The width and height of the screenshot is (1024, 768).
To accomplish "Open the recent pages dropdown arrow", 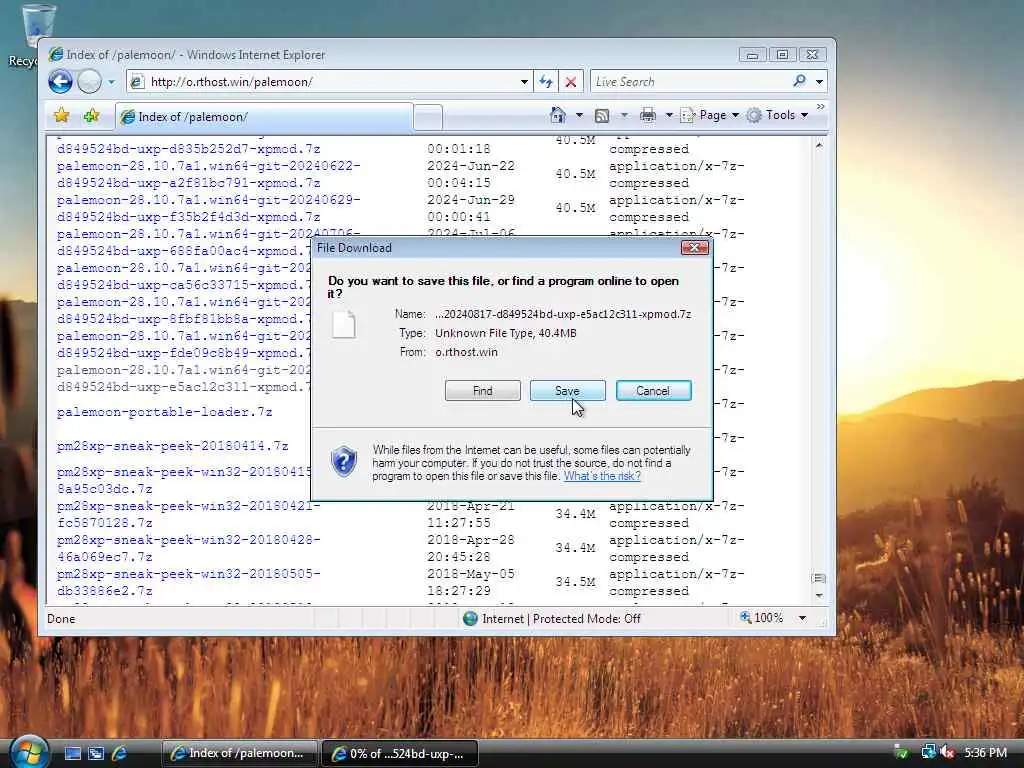I will pyautogui.click(x=111, y=82).
